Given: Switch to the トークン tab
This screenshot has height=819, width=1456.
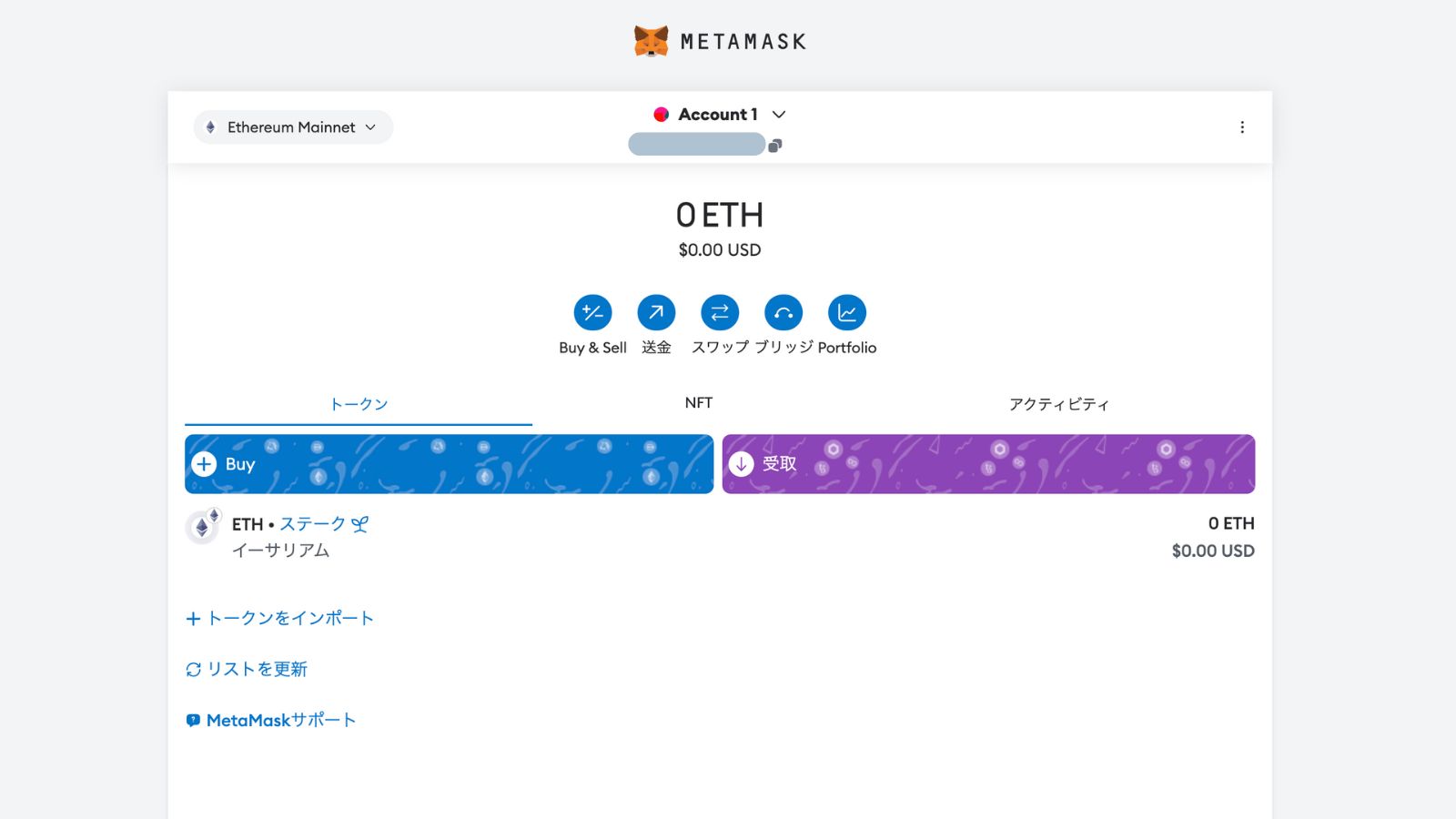Looking at the screenshot, I should click(x=359, y=404).
